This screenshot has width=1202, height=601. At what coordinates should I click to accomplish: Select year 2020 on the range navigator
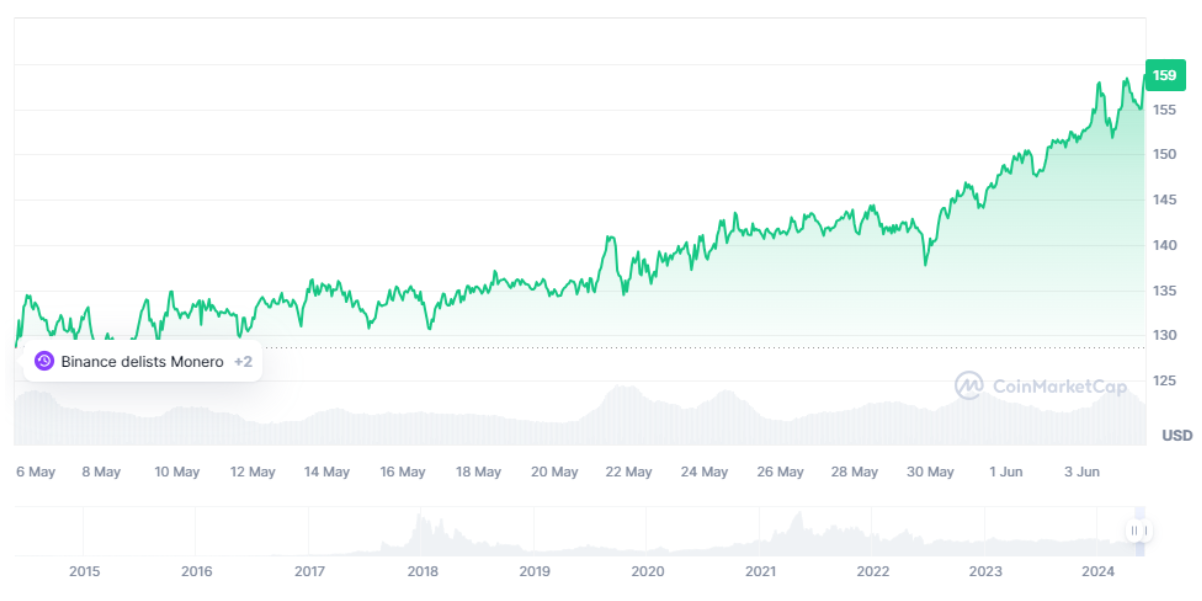[648, 572]
